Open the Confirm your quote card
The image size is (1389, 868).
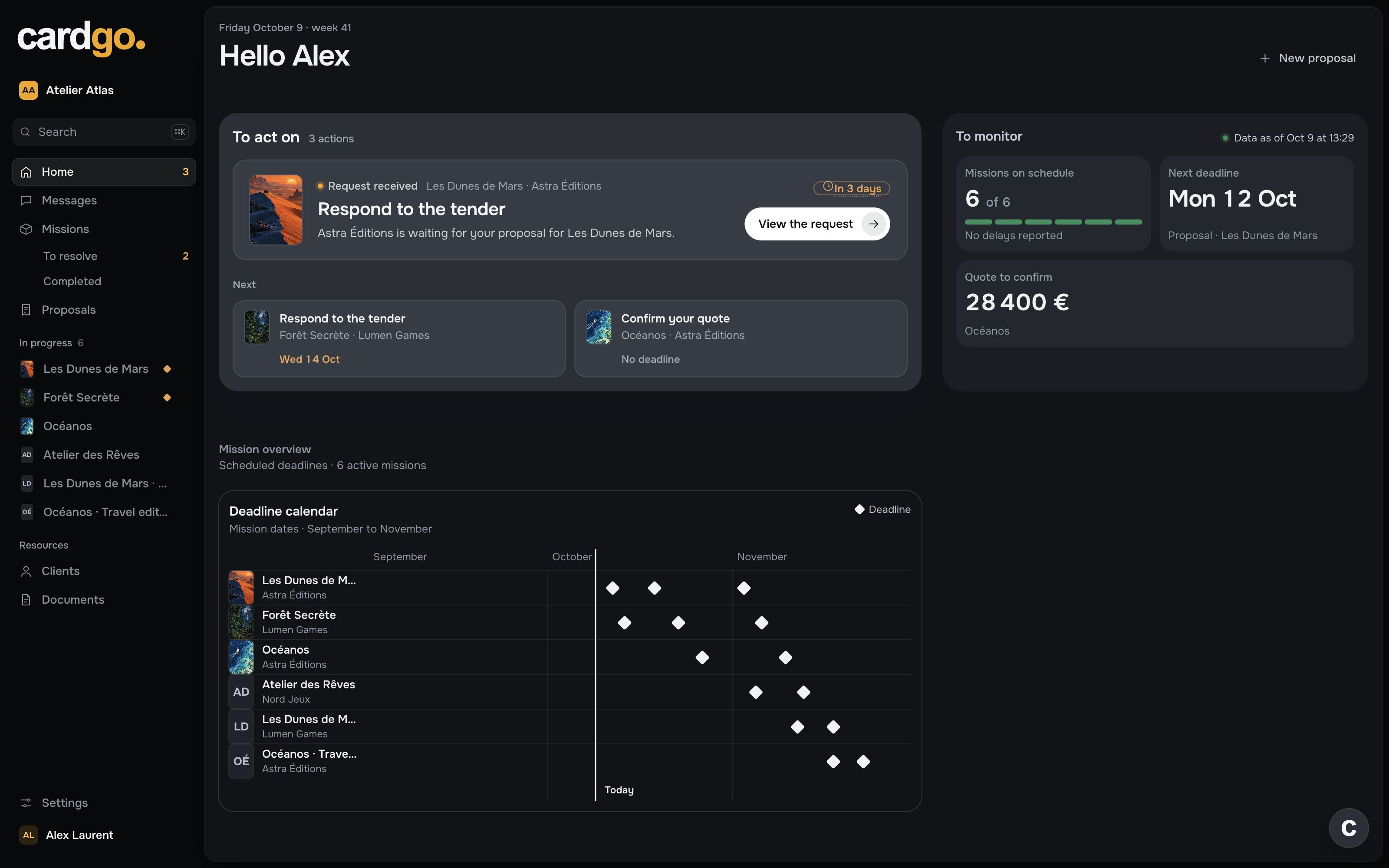point(741,339)
